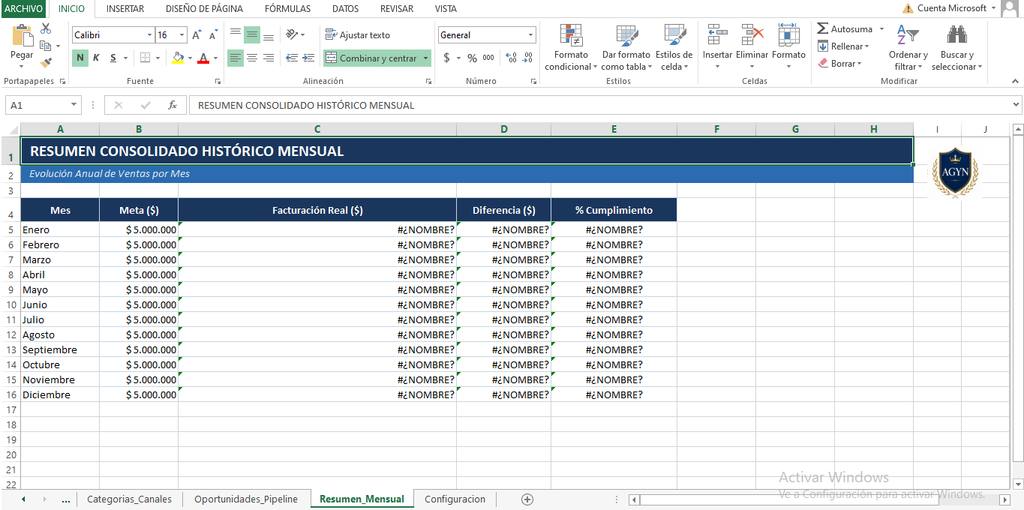Screen dimensions: 1024x510
Task: Open the Categorias_Canales sheet
Action: tap(129, 499)
